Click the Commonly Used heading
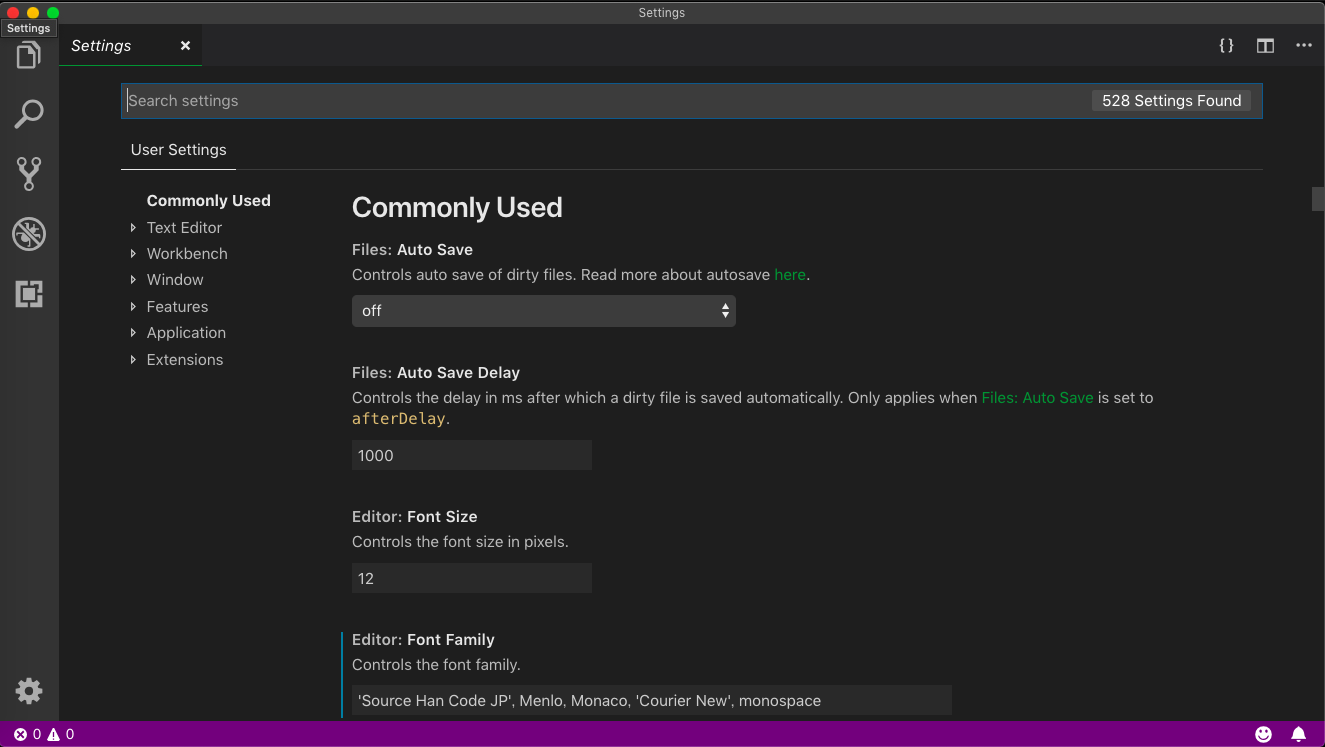Screen dimensions: 1325x747 pyautogui.click(x=457, y=208)
